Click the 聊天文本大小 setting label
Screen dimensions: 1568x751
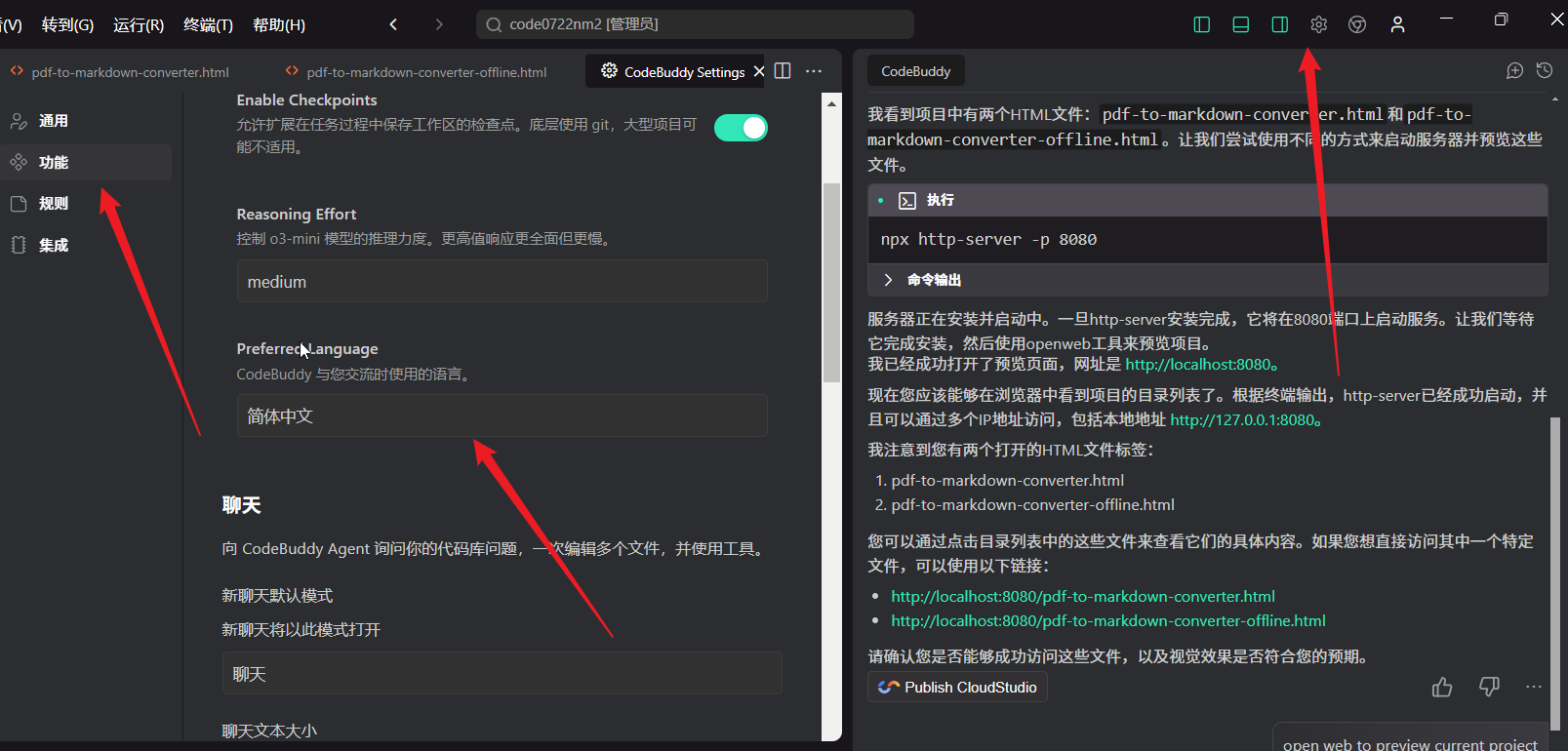tap(269, 731)
